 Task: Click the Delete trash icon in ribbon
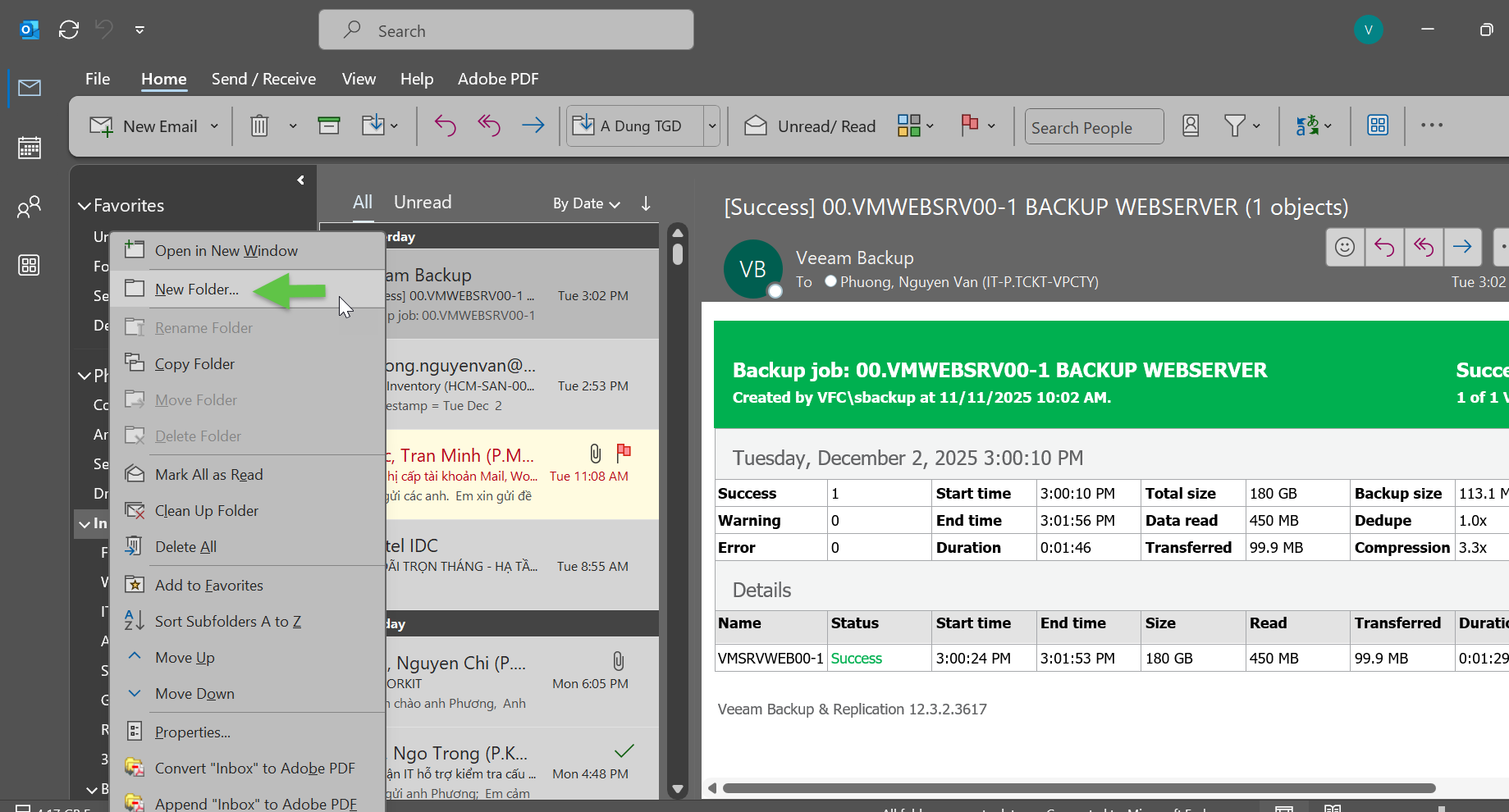[x=259, y=126]
